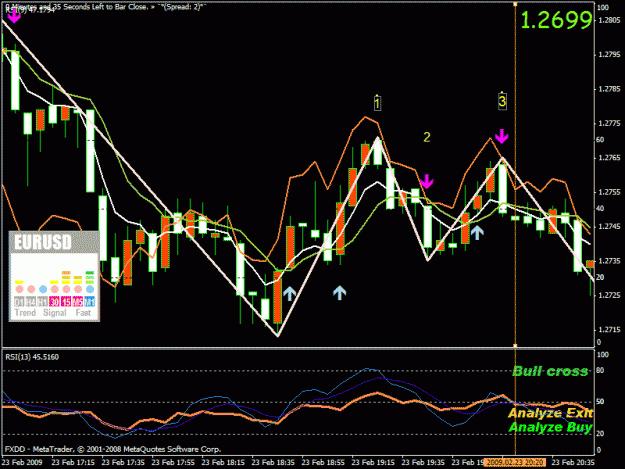The height and width of the screenshot is (469, 625).
Task: Click the FXDD - MetaTrader copyright text
Action: [x=113, y=449]
